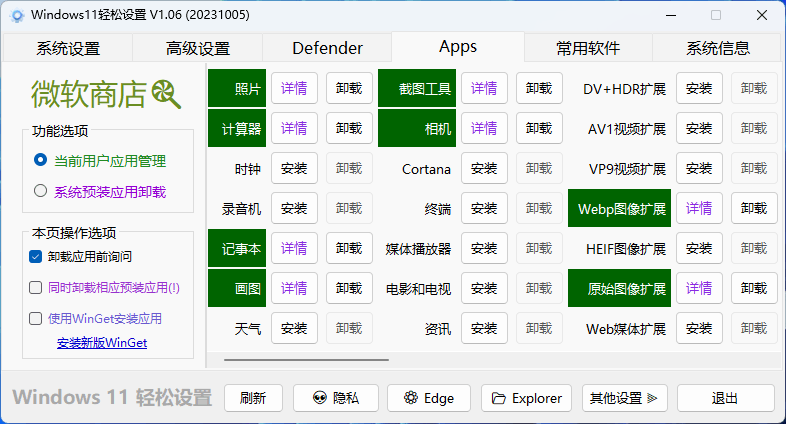The image size is (786, 424).
Task: Expand the 其他设置 menu
Action: coord(624,398)
